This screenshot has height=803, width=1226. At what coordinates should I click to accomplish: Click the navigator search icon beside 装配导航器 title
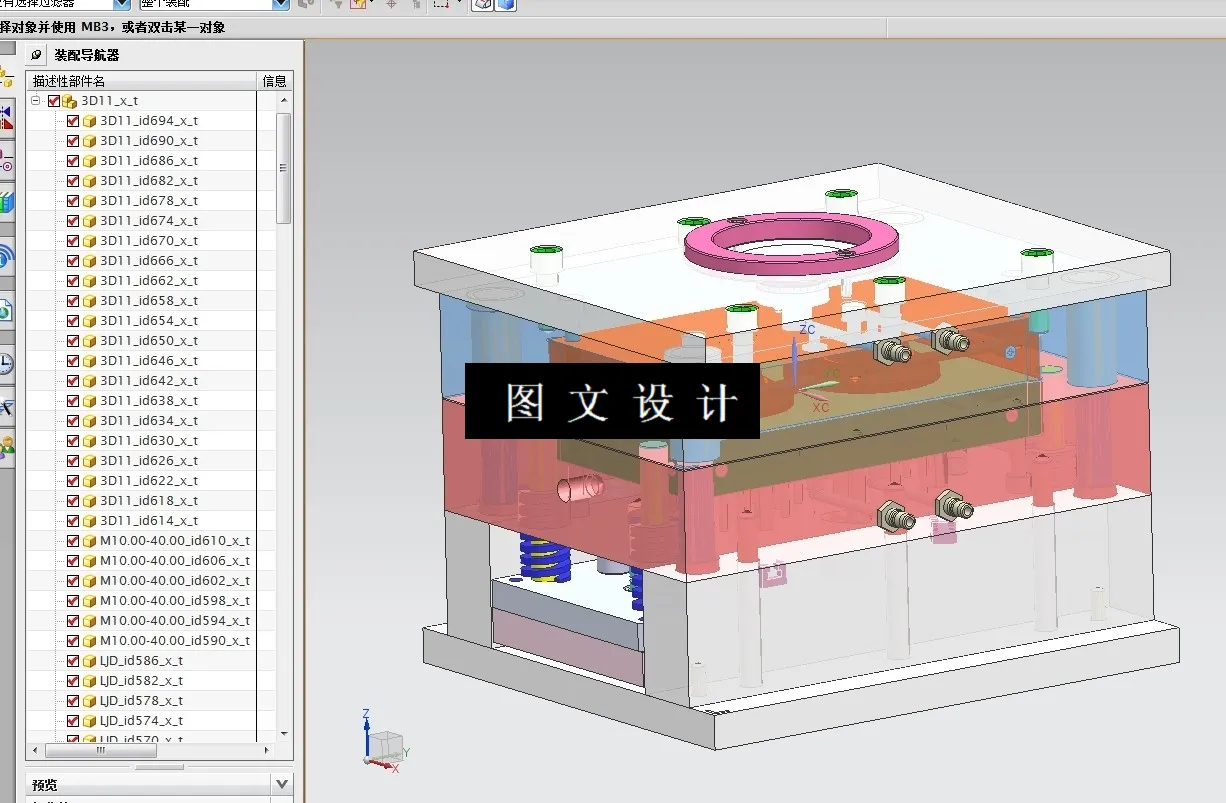[36, 54]
